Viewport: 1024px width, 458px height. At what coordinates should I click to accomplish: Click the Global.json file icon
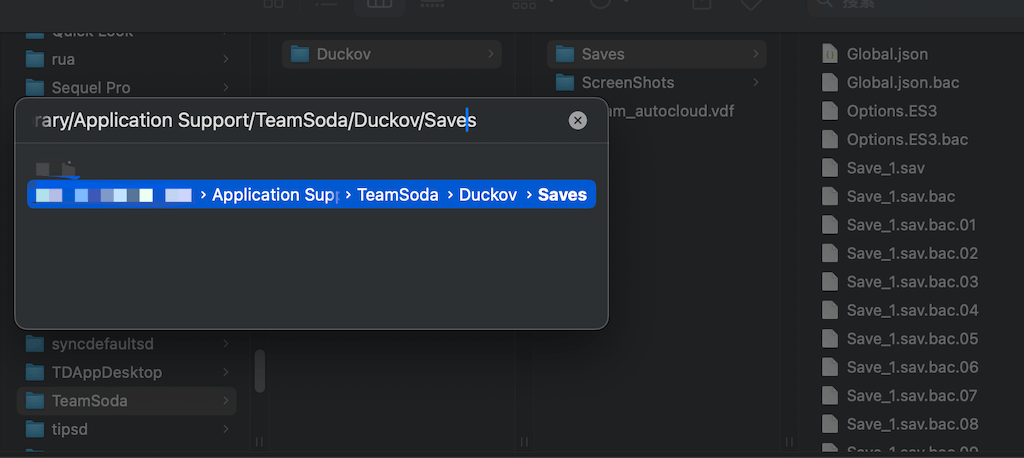click(x=828, y=54)
